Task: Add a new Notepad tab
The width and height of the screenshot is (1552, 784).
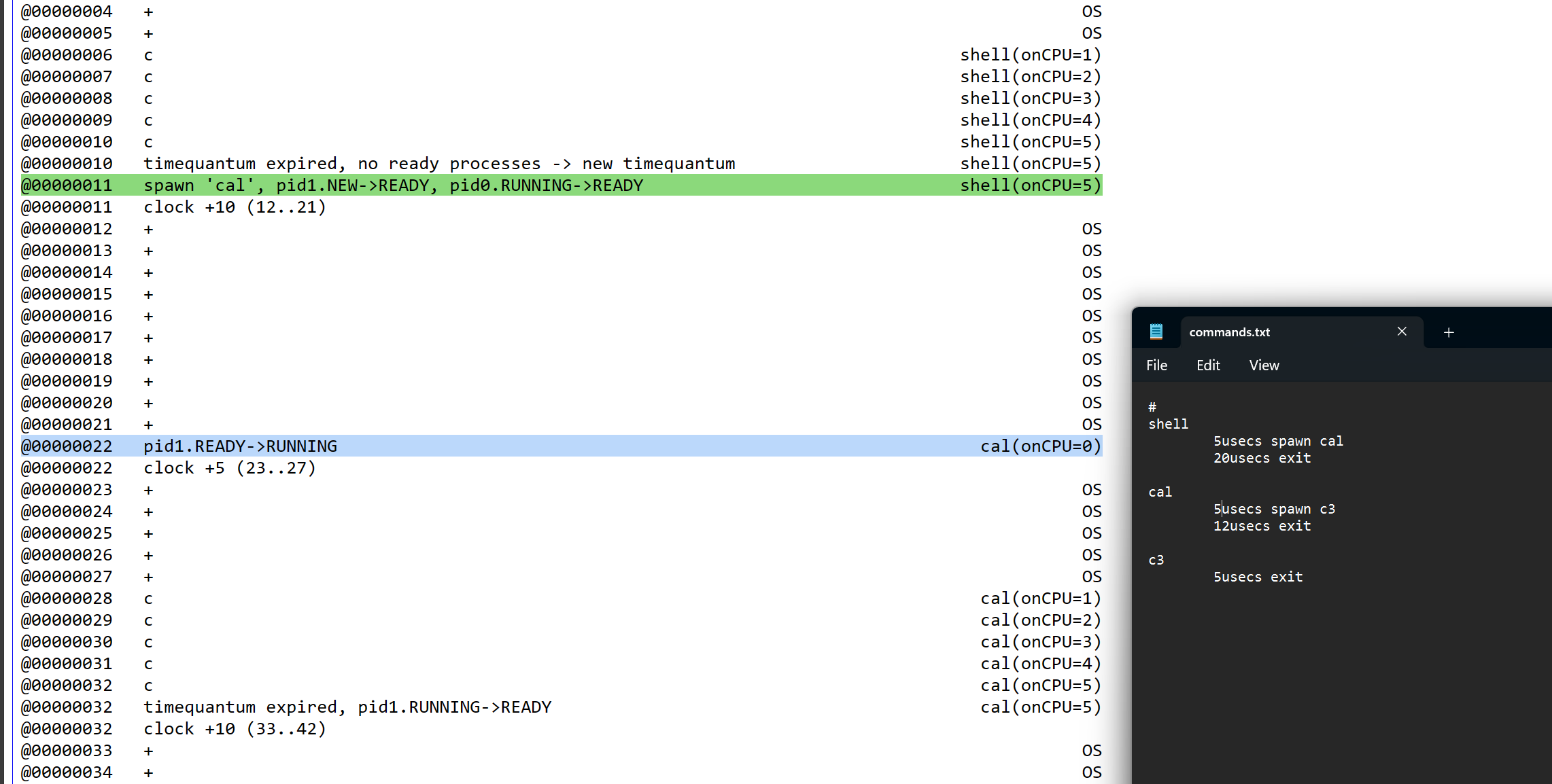Action: point(1449,332)
